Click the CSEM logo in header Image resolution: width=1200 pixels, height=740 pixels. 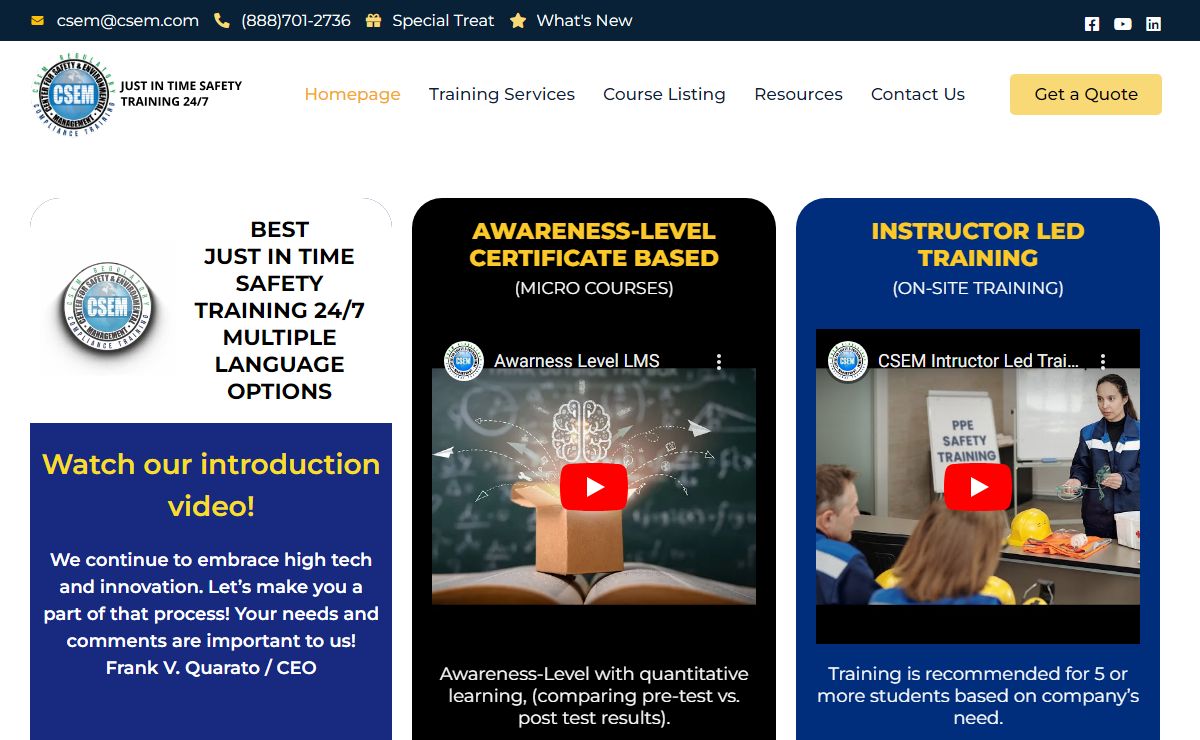[73, 94]
